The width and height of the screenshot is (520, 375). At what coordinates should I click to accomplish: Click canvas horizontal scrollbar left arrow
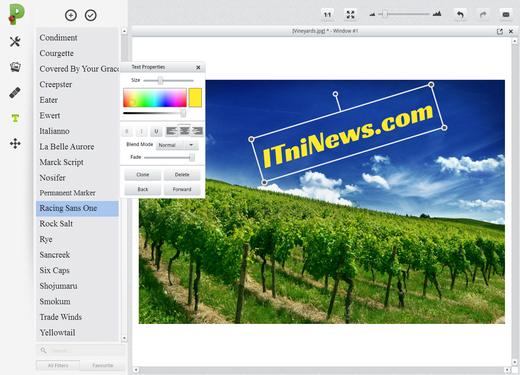coord(136,370)
